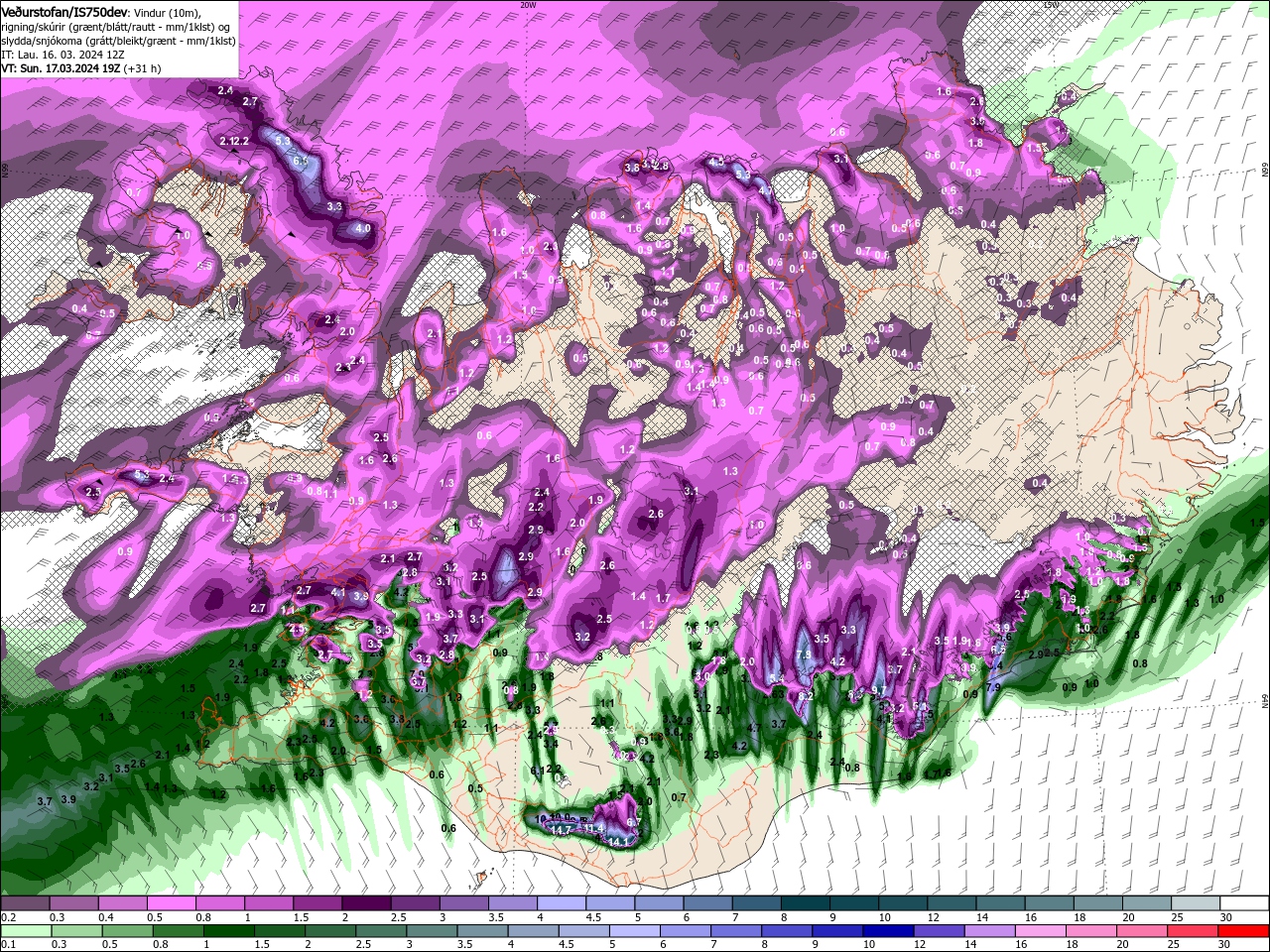Image resolution: width=1270 pixels, height=952 pixels.
Task: Click the 20W longitude label at top edge
Action: pyautogui.click(x=528, y=5)
